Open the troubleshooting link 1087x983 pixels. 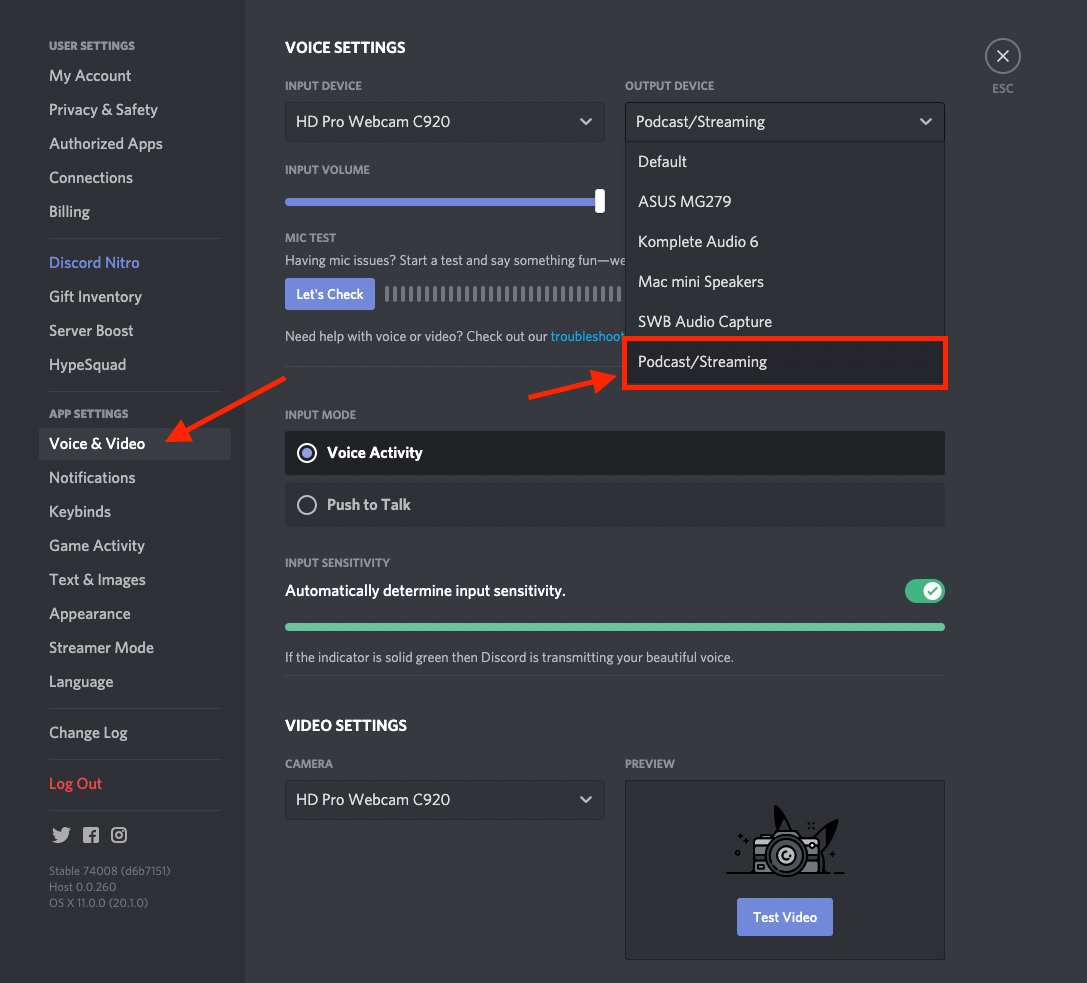[x=587, y=336]
